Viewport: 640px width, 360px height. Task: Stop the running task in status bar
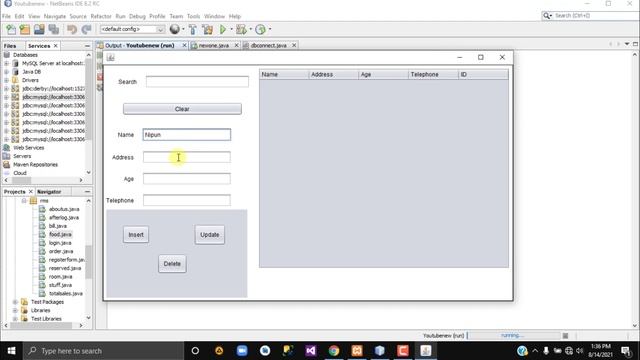tap(565, 336)
